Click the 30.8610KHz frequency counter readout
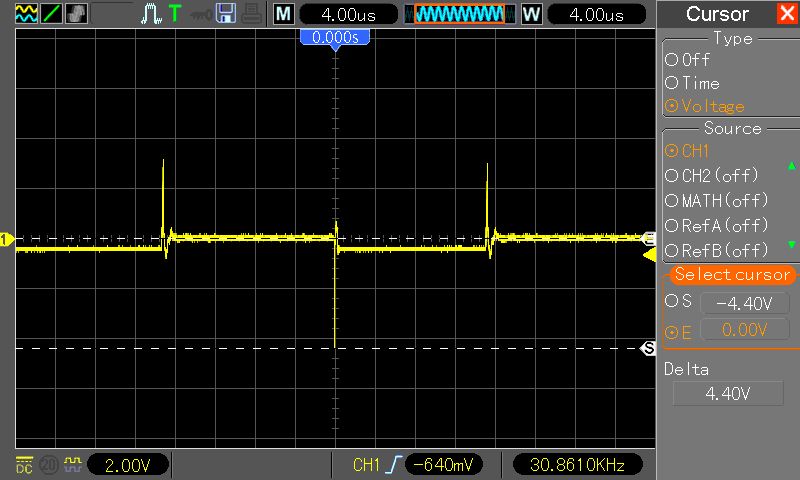800x480 pixels. coord(578,465)
